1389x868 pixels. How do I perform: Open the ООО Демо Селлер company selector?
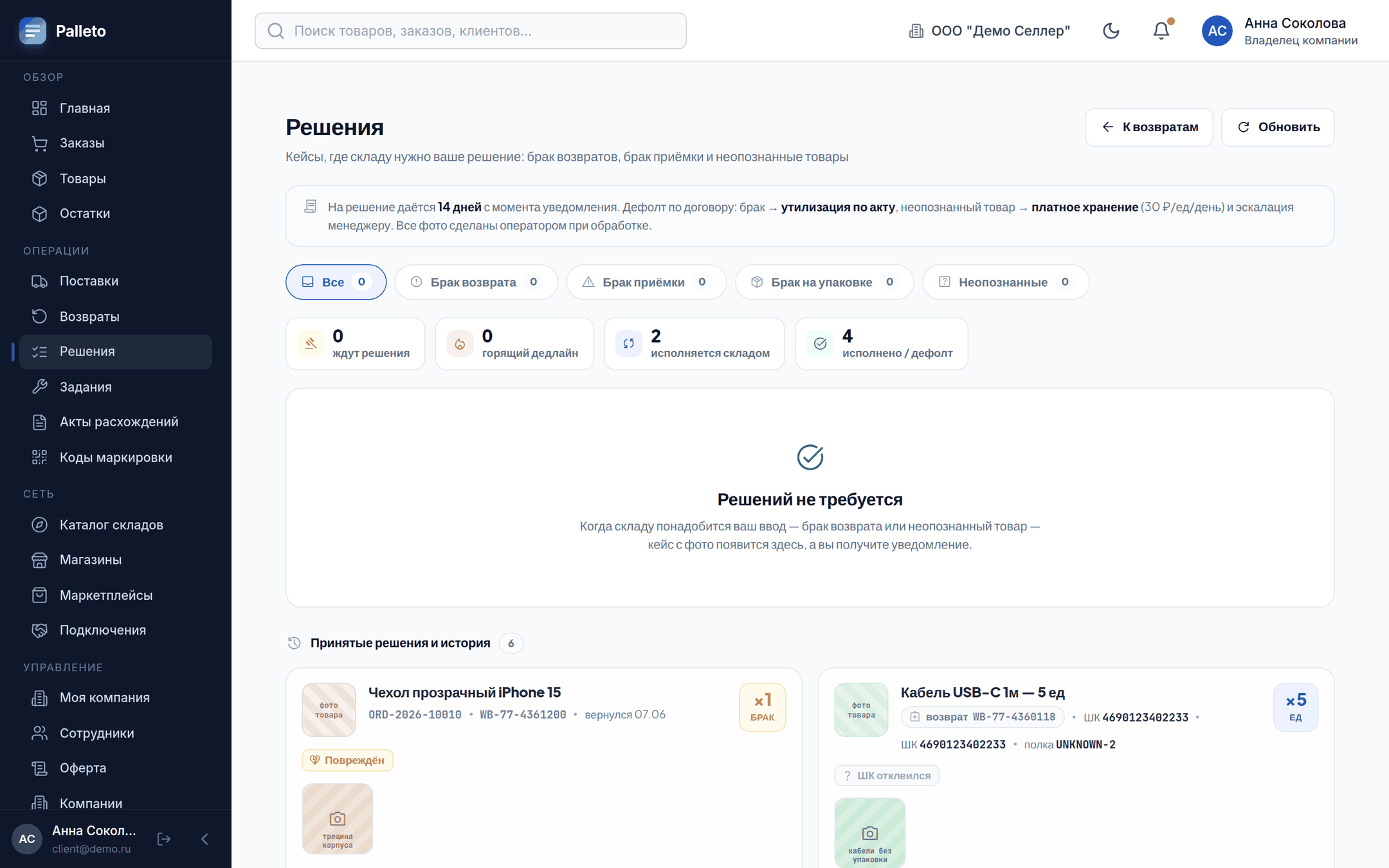pyautogui.click(x=988, y=31)
